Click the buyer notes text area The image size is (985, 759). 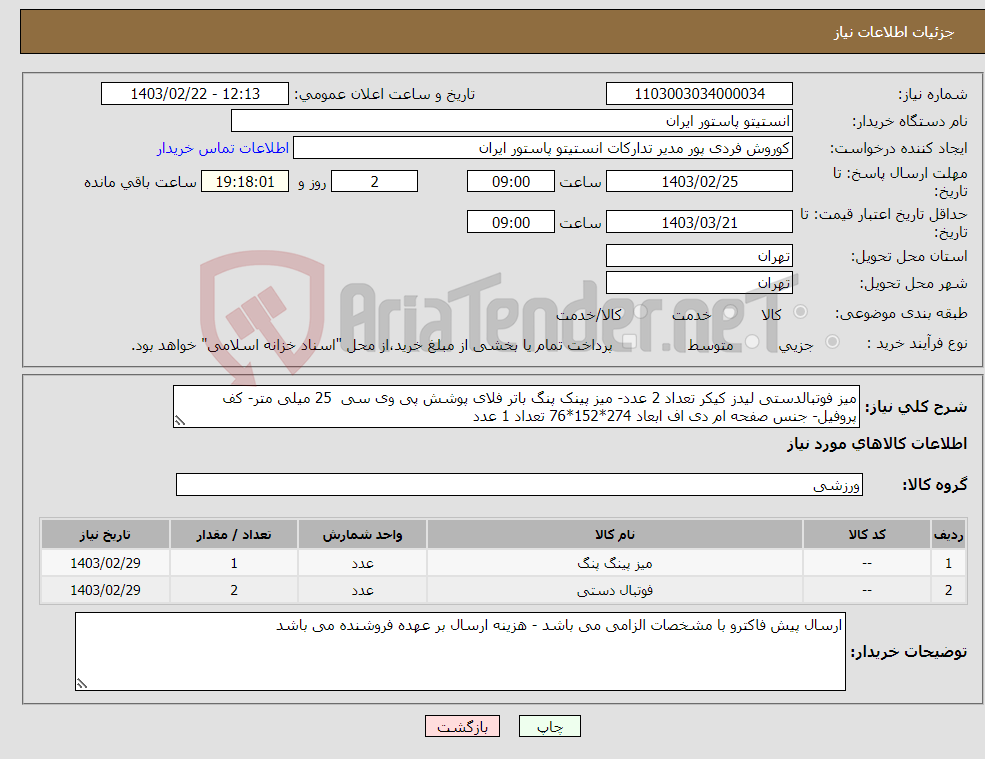click(460, 652)
